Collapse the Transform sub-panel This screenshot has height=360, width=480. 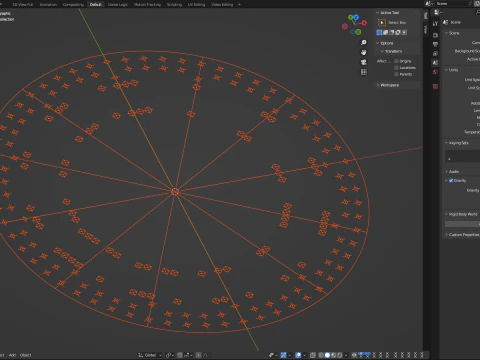click(382, 51)
